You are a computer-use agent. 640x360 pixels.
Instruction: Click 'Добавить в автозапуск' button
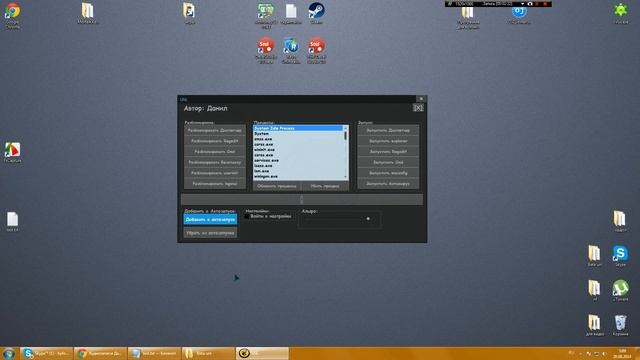[x=210, y=220]
